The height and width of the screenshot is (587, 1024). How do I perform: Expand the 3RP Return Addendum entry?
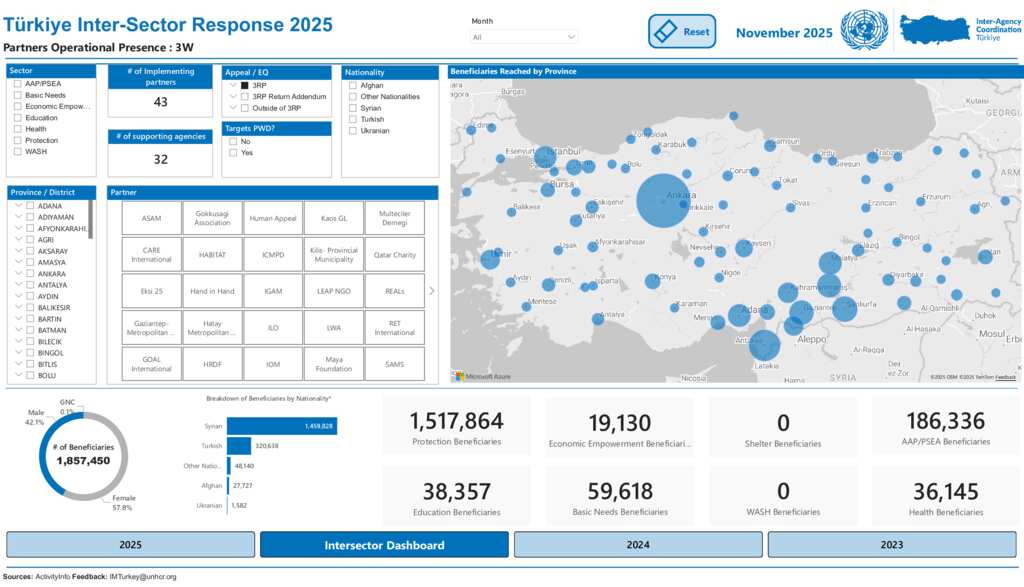tap(233, 97)
